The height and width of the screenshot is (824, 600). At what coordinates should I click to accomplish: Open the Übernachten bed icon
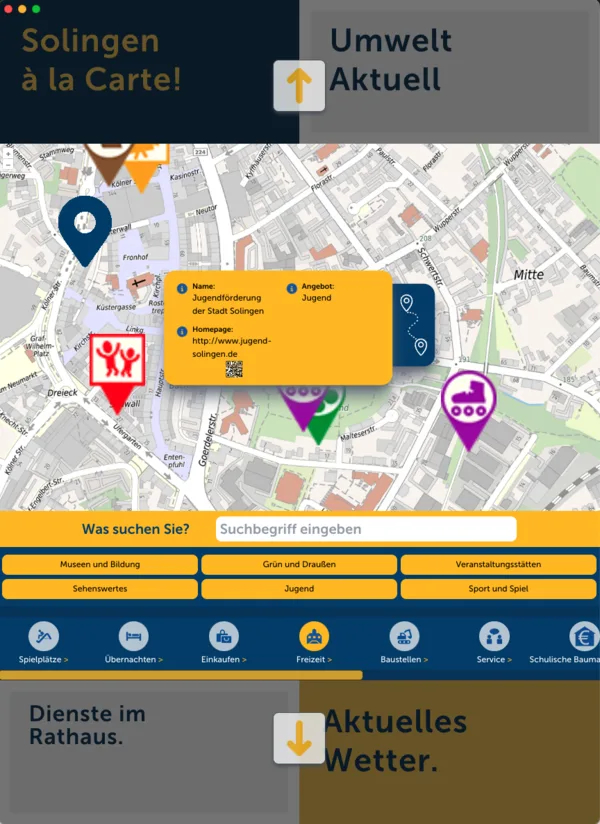(133, 636)
